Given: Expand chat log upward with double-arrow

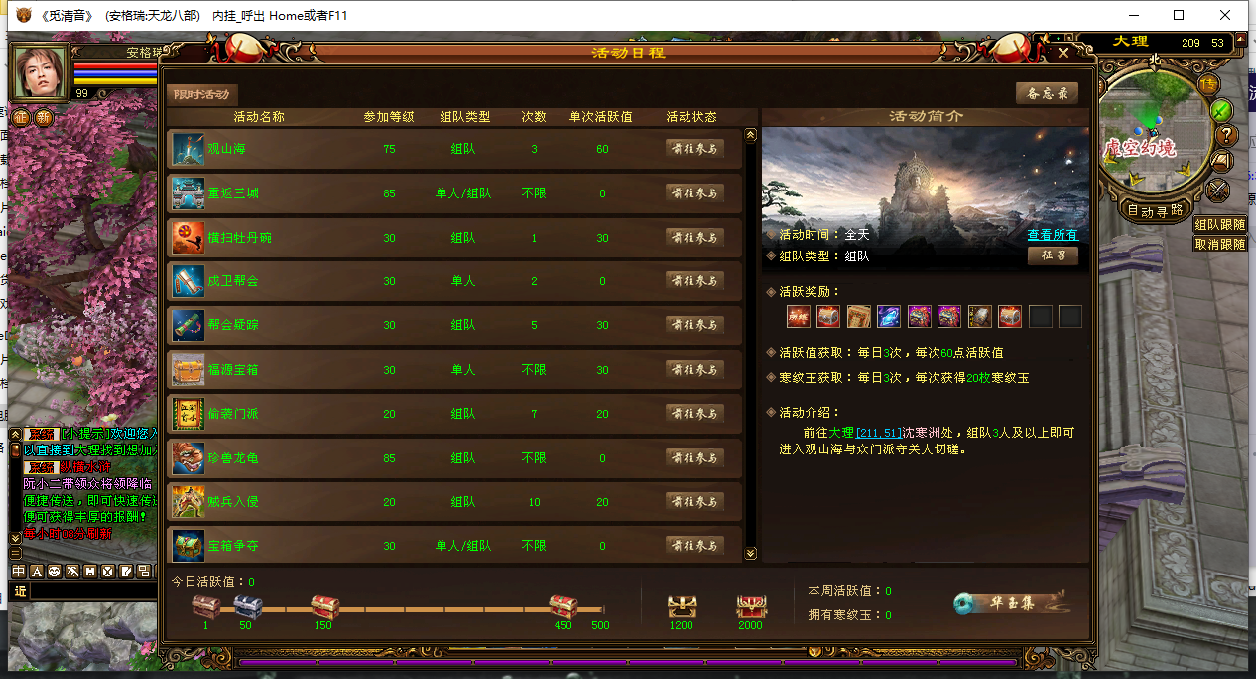Looking at the screenshot, I should (15, 434).
